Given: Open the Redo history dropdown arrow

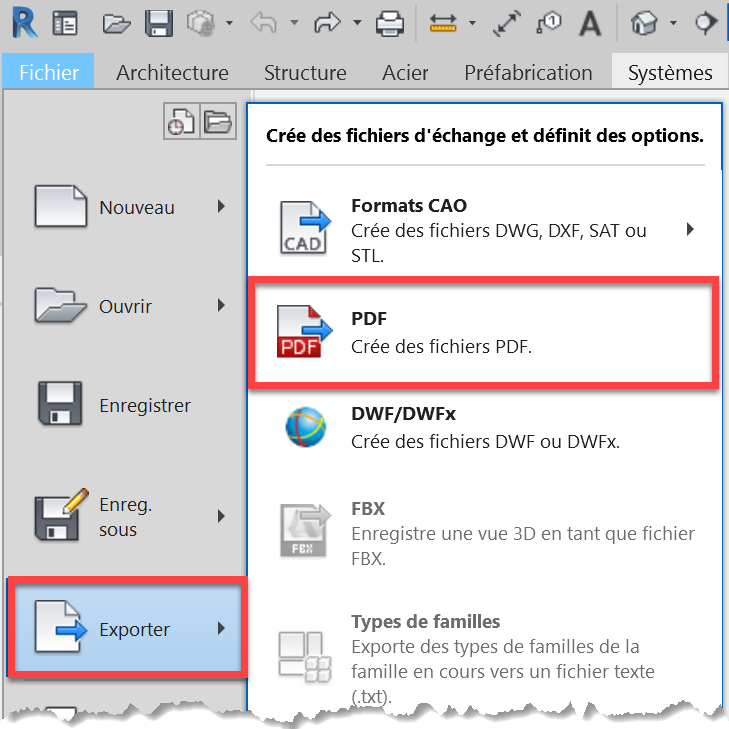Looking at the screenshot, I should tap(357, 22).
